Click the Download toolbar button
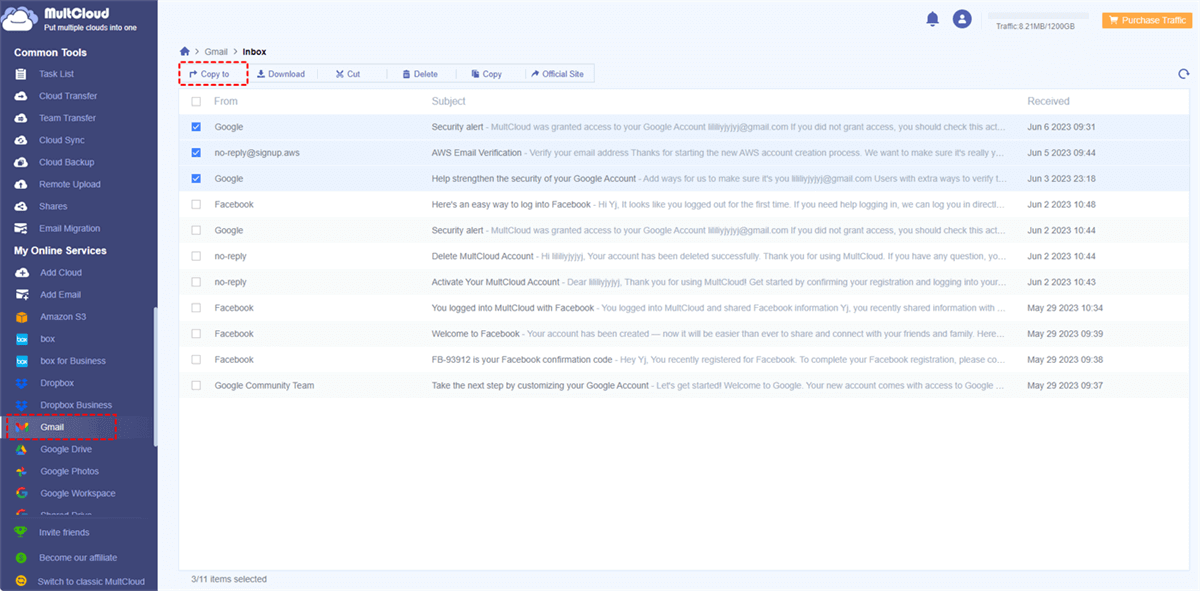The width and height of the screenshot is (1200, 591). [x=281, y=74]
